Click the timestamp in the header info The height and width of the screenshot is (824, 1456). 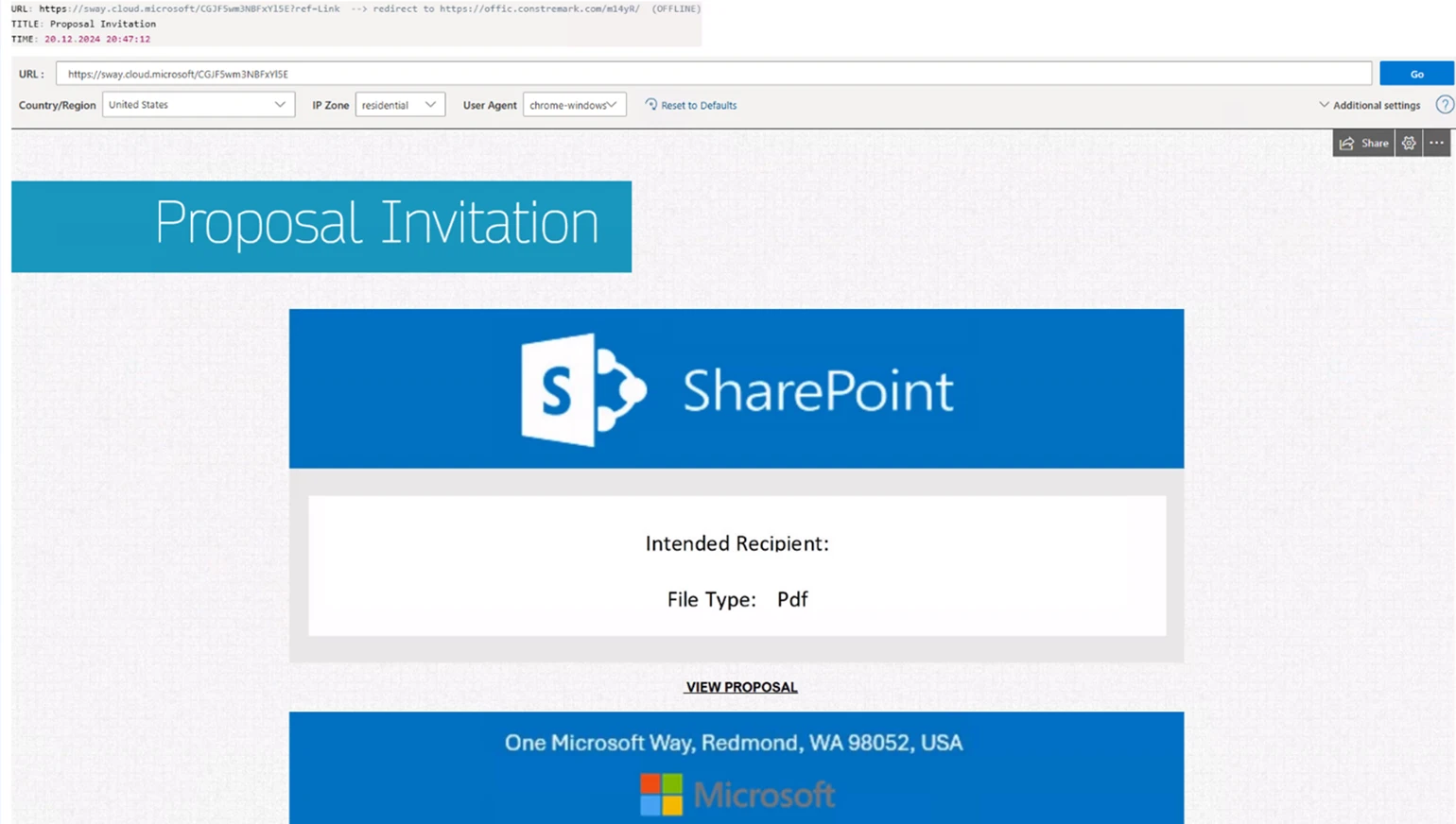96,39
